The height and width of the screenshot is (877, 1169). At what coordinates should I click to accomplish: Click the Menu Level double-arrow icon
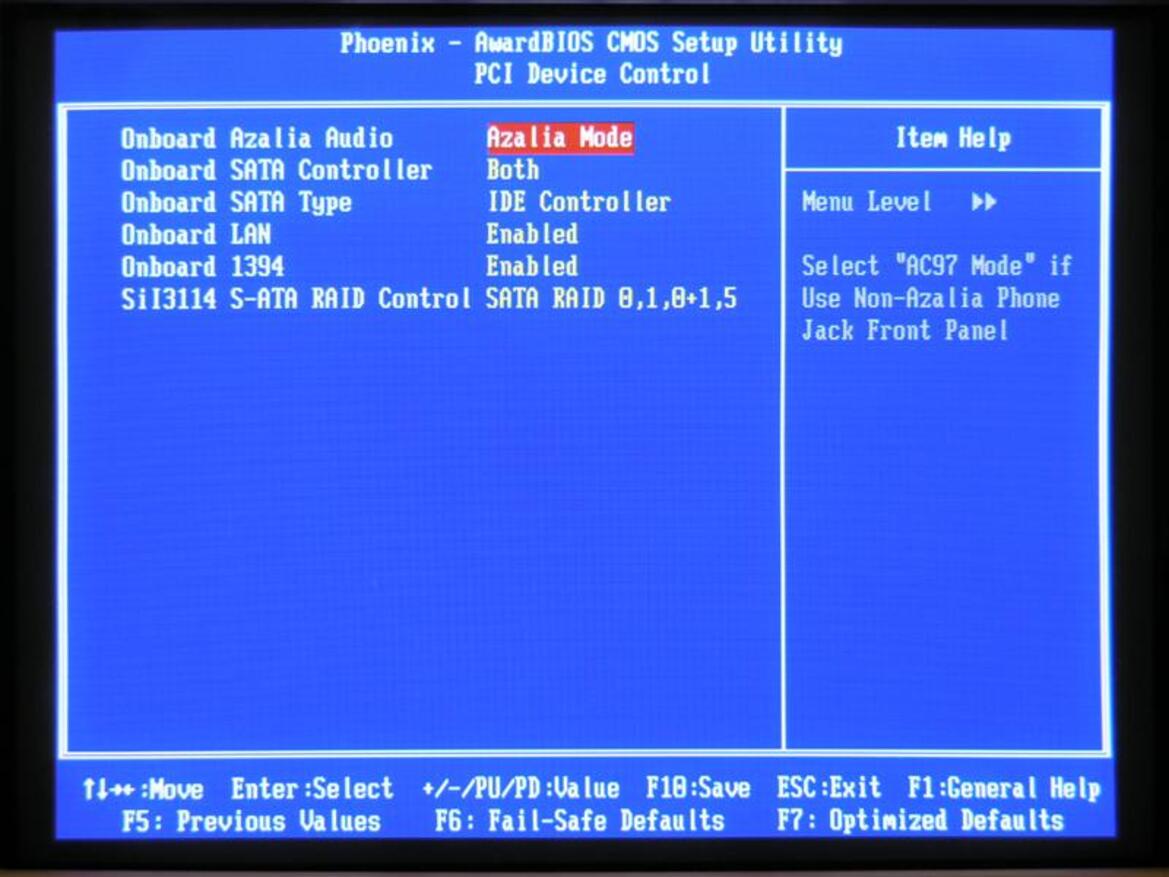pyautogui.click(x=984, y=202)
